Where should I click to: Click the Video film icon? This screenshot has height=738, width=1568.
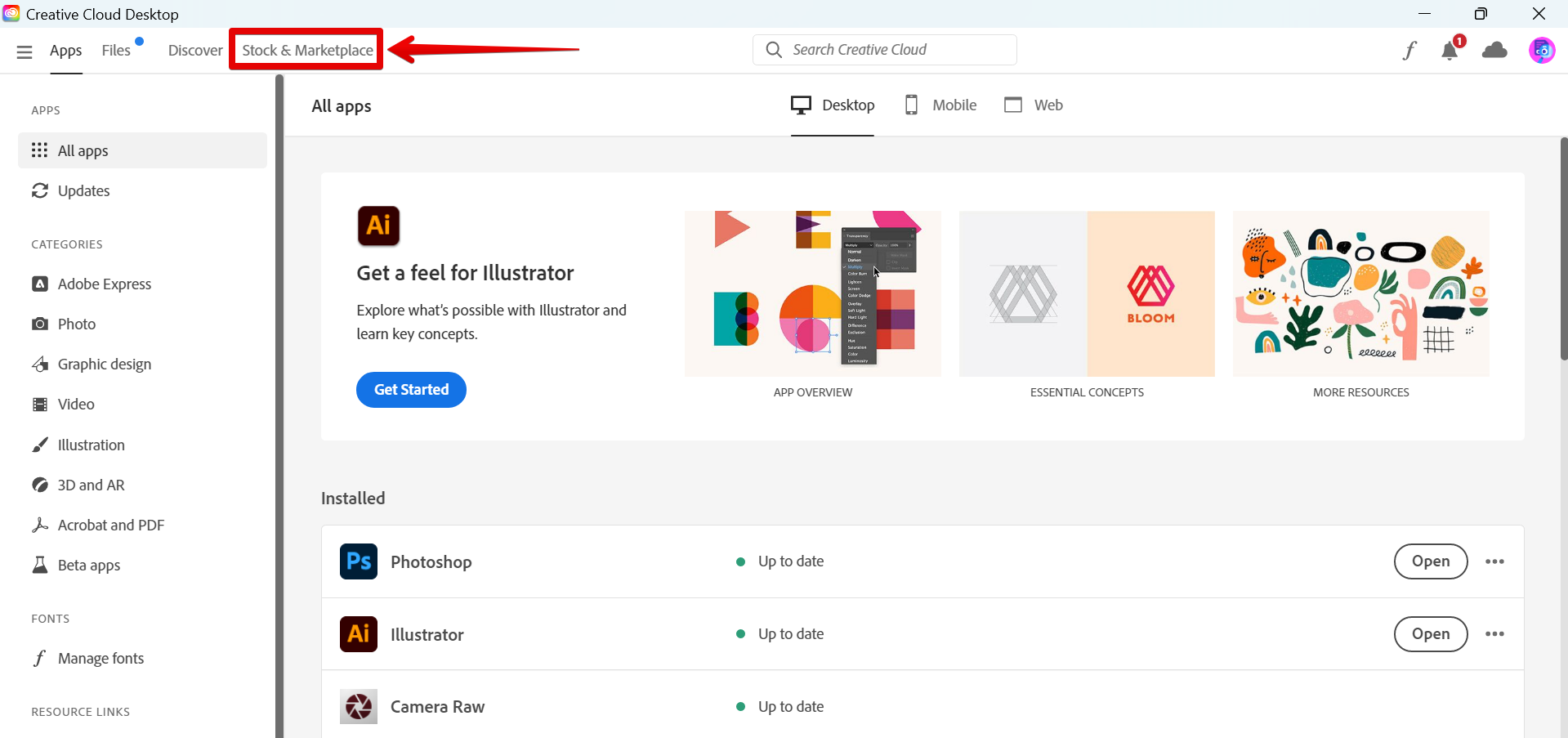39,404
